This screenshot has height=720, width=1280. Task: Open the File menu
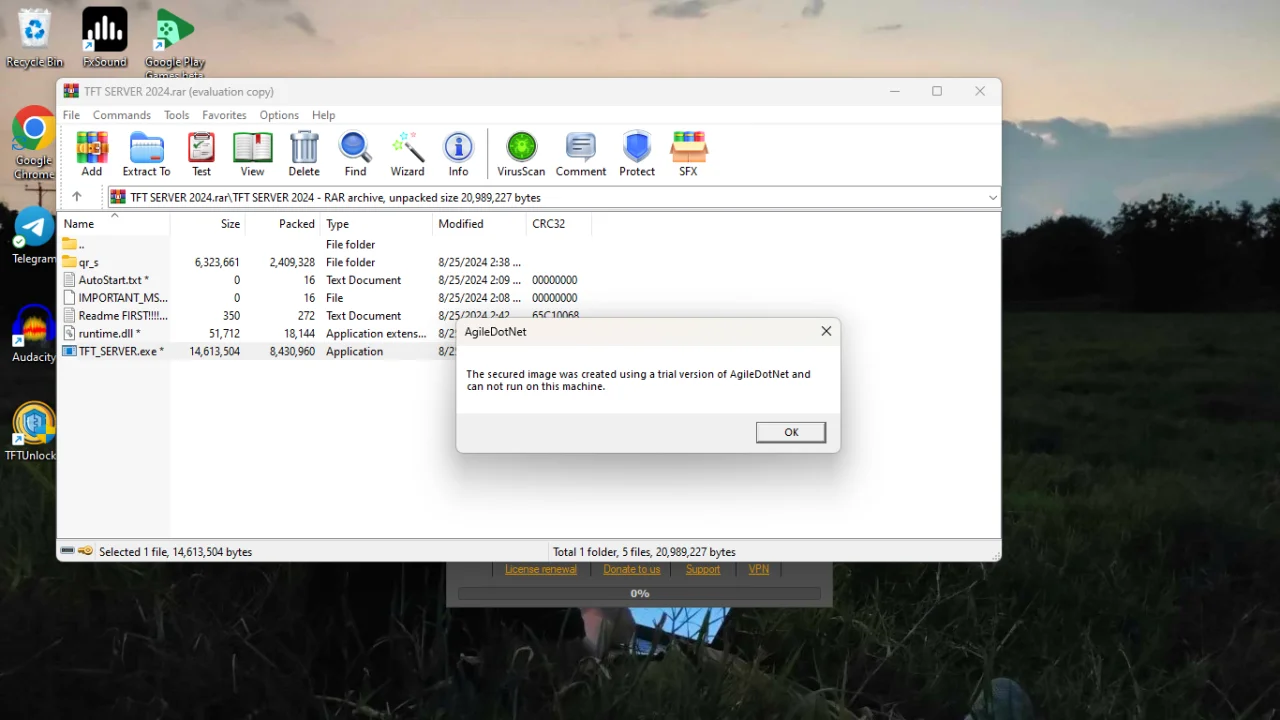72,115
